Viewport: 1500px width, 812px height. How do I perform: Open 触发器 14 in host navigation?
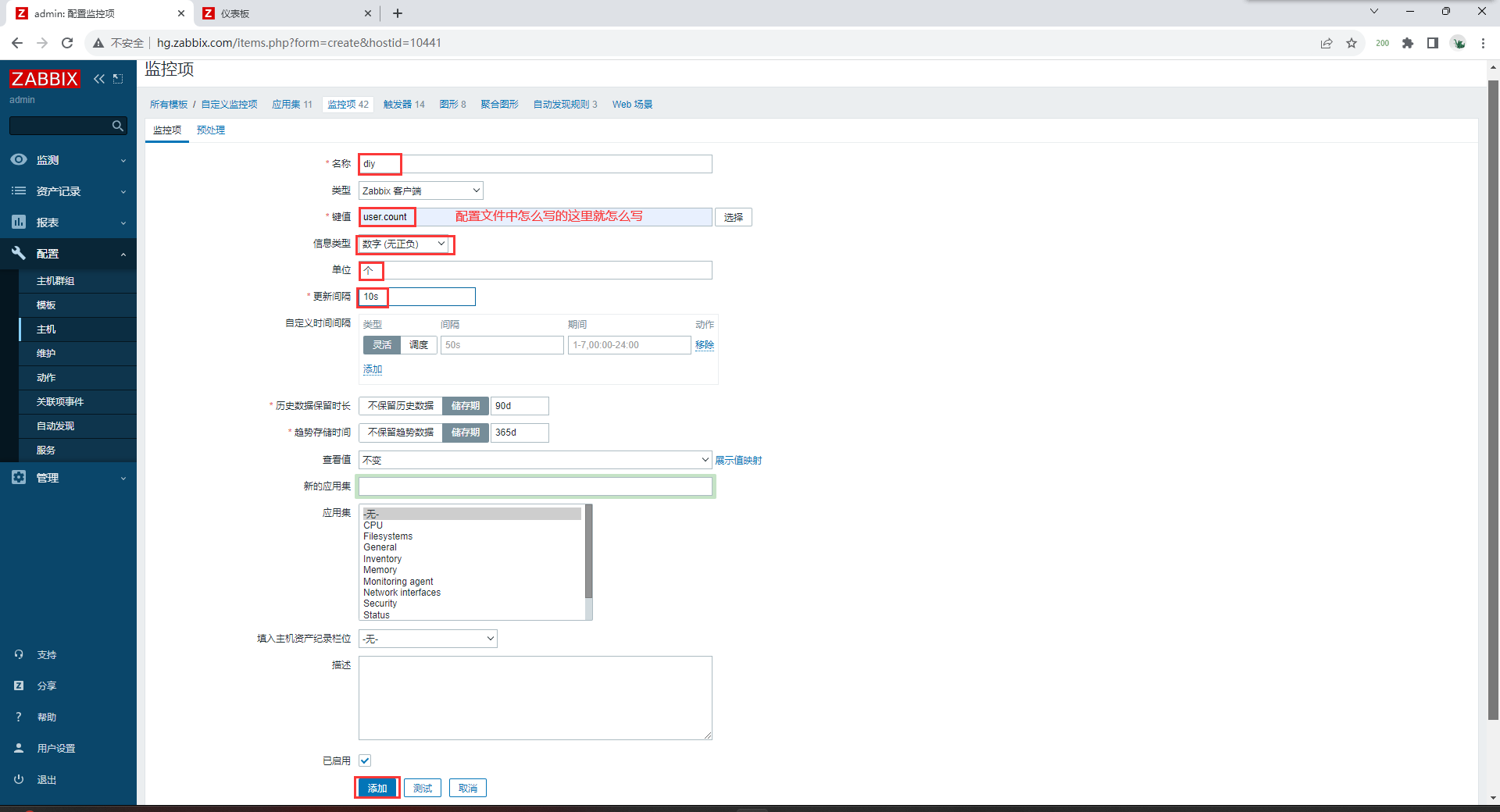click(404, 105)
